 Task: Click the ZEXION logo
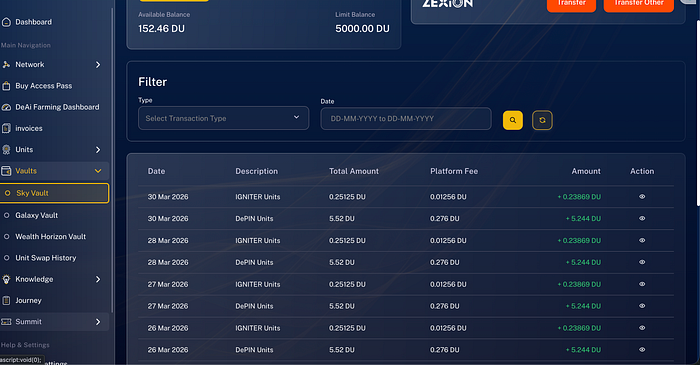447,4
